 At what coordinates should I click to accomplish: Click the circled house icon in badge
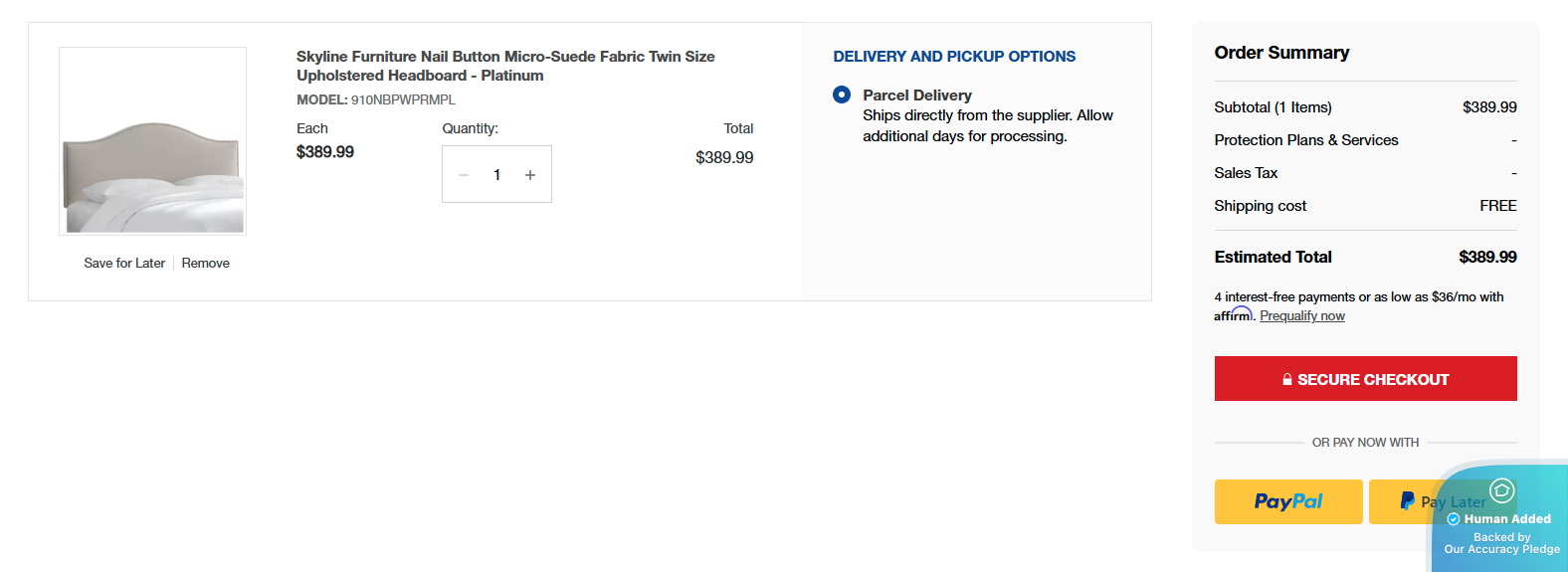(x=1501, y=490)
